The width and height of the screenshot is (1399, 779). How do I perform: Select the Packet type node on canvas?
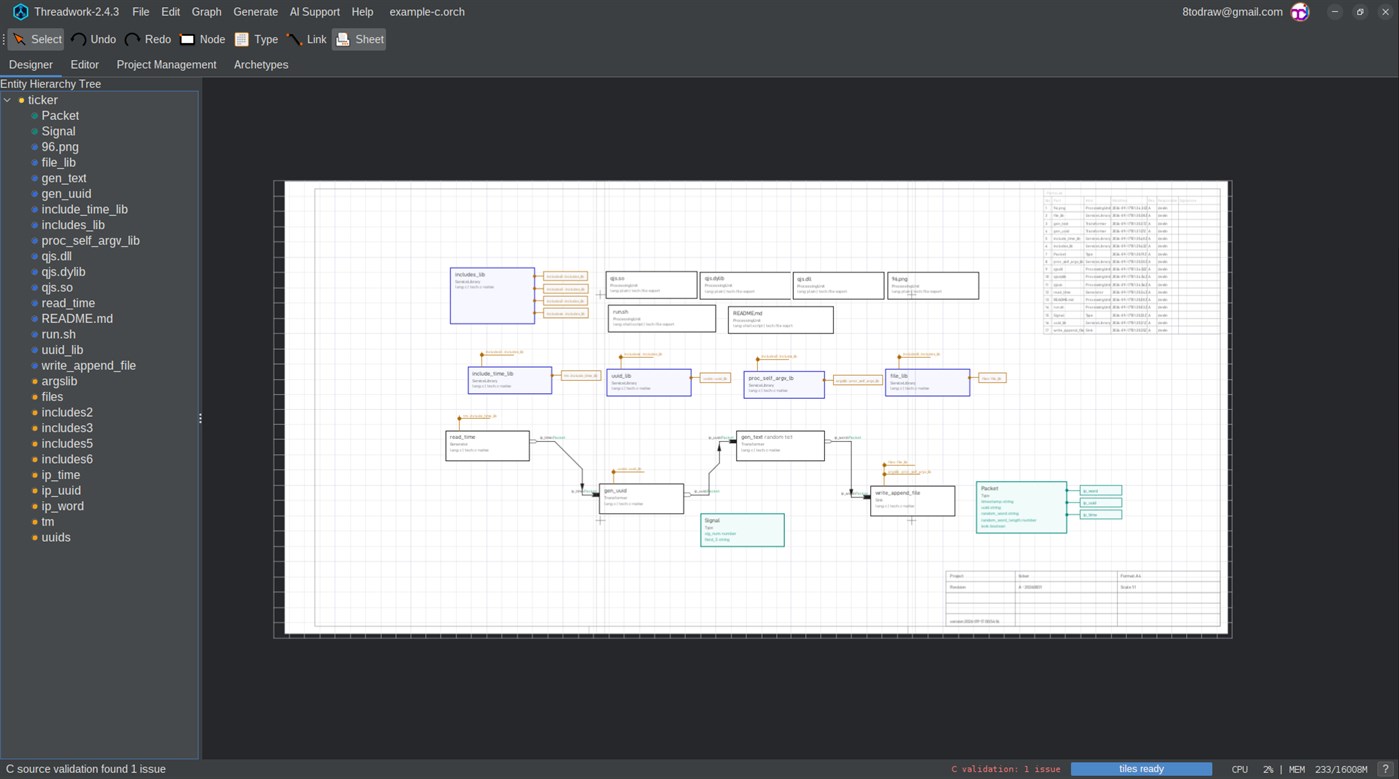click(x=1021, y=507)
